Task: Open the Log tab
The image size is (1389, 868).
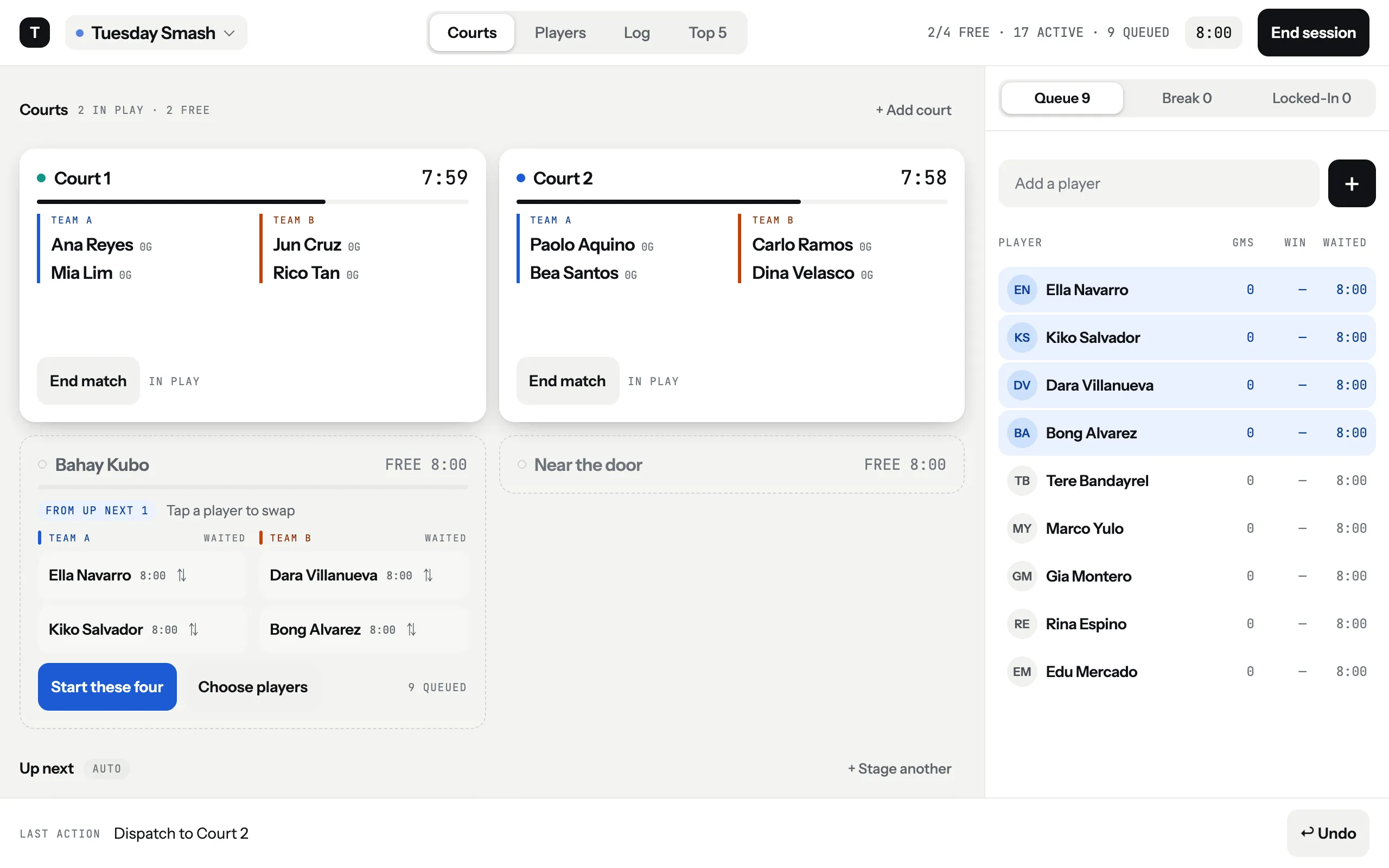Action: coord(636,33)
